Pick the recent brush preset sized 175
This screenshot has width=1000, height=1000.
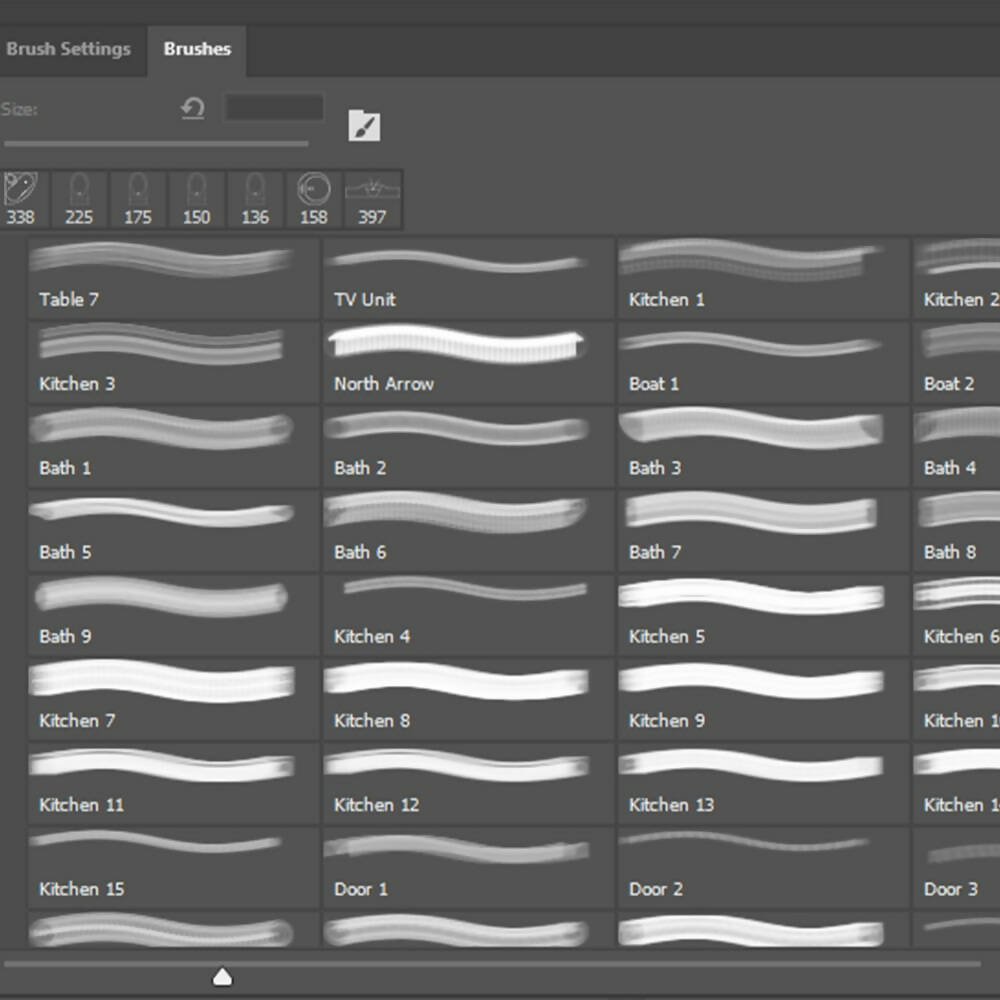coord(138,199)
